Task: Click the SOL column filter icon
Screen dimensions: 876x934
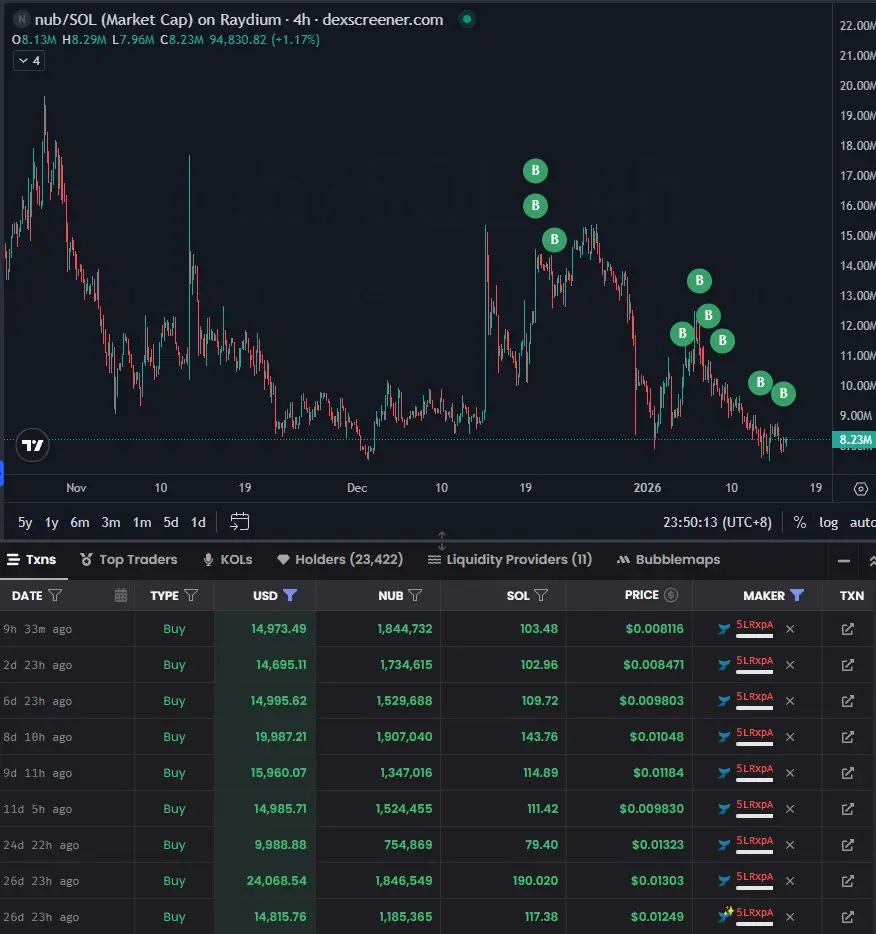Action: pos(541,595)
